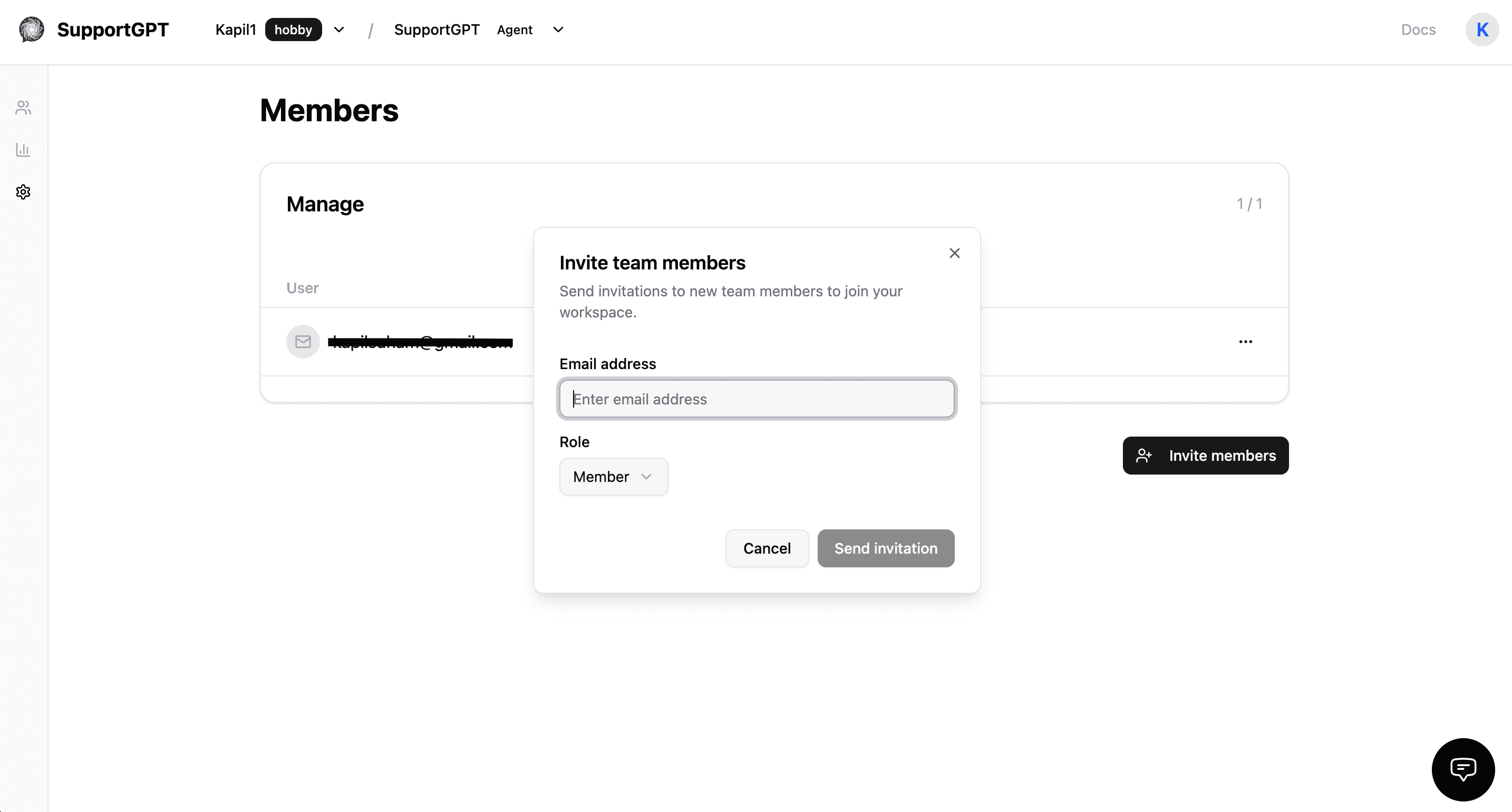Viewport: 1512px width, 812px height.
Task: Expand the Kapil1 workspace switcher chevron
Action: click(340, 30)
